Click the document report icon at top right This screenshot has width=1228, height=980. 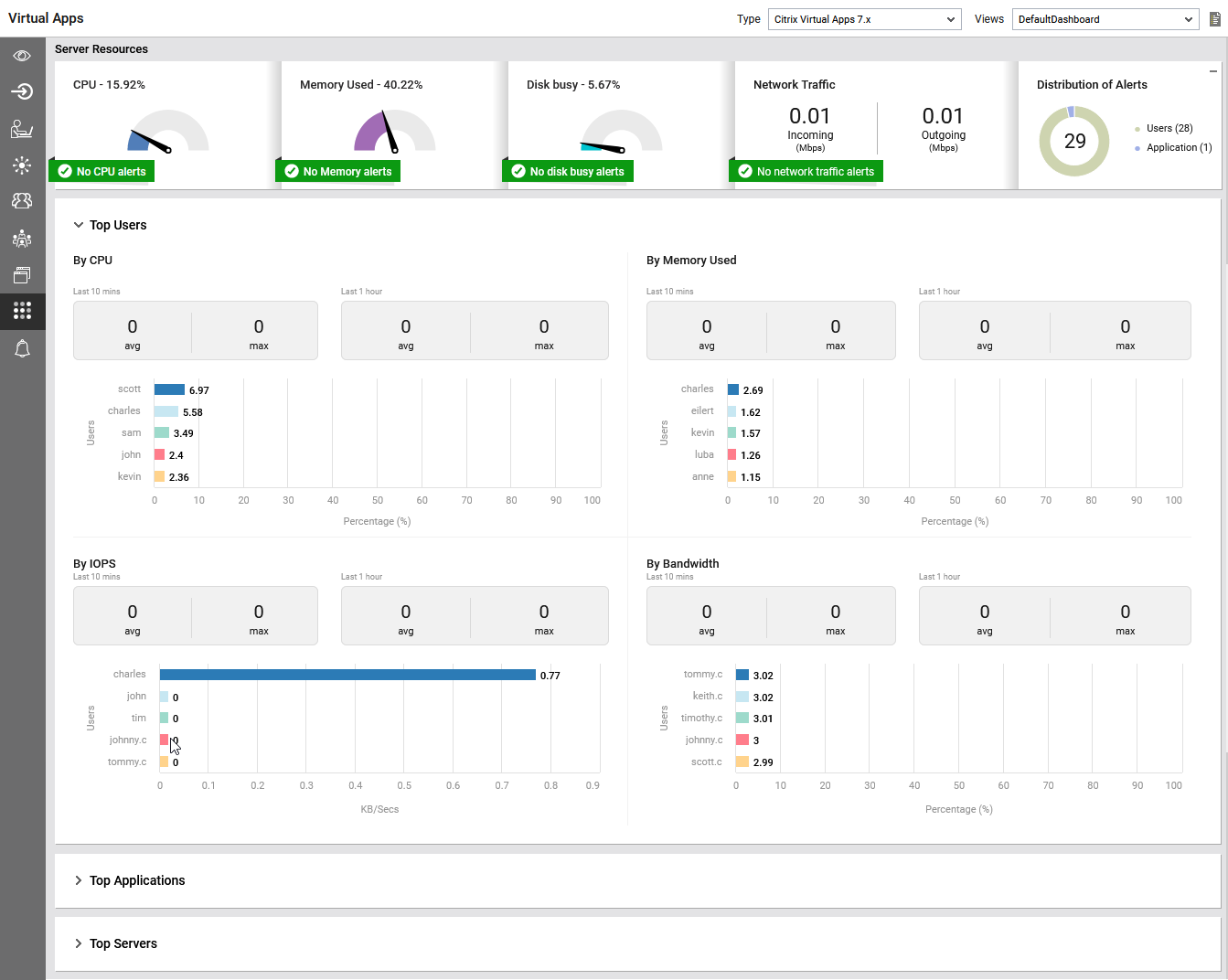pos(1215,19)
